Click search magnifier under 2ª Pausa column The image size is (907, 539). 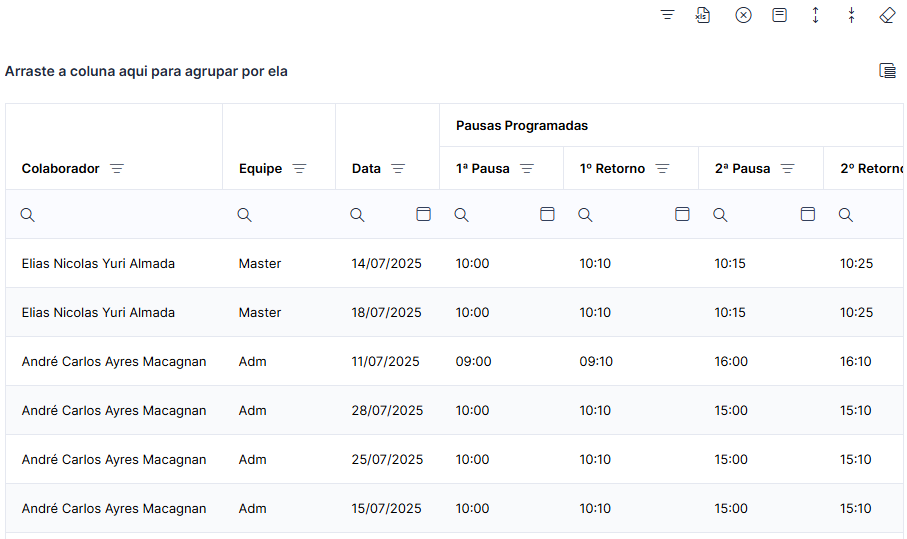click(720, 215)
